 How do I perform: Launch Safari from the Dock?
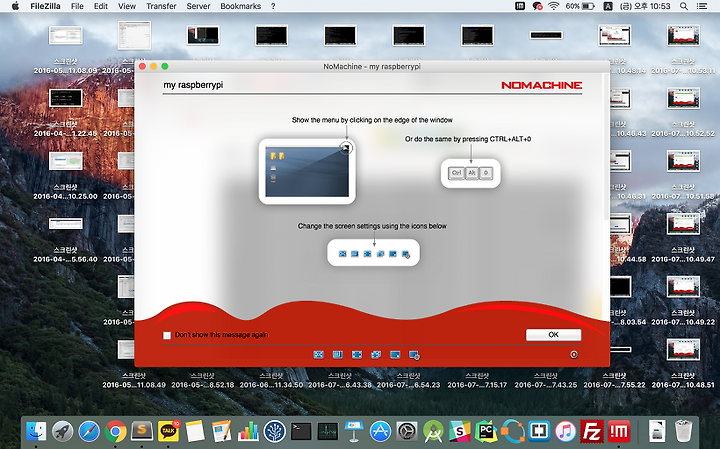89,432
